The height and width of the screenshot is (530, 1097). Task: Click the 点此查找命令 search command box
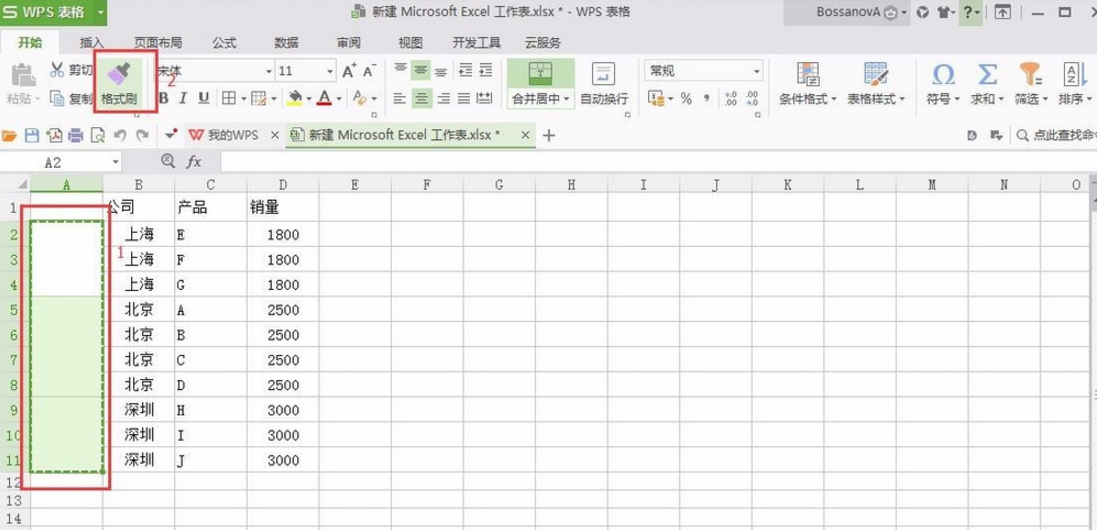click(x=1056, y=135)
